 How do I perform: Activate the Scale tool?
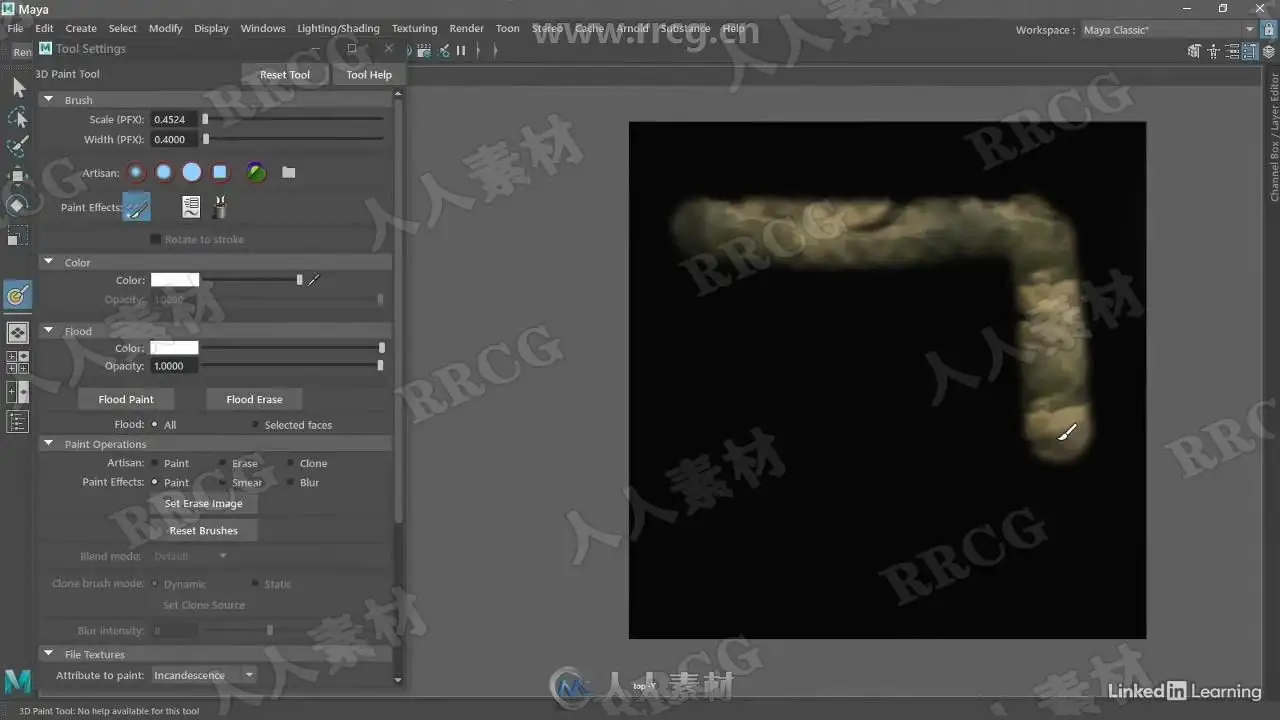[x=18, y=236]
